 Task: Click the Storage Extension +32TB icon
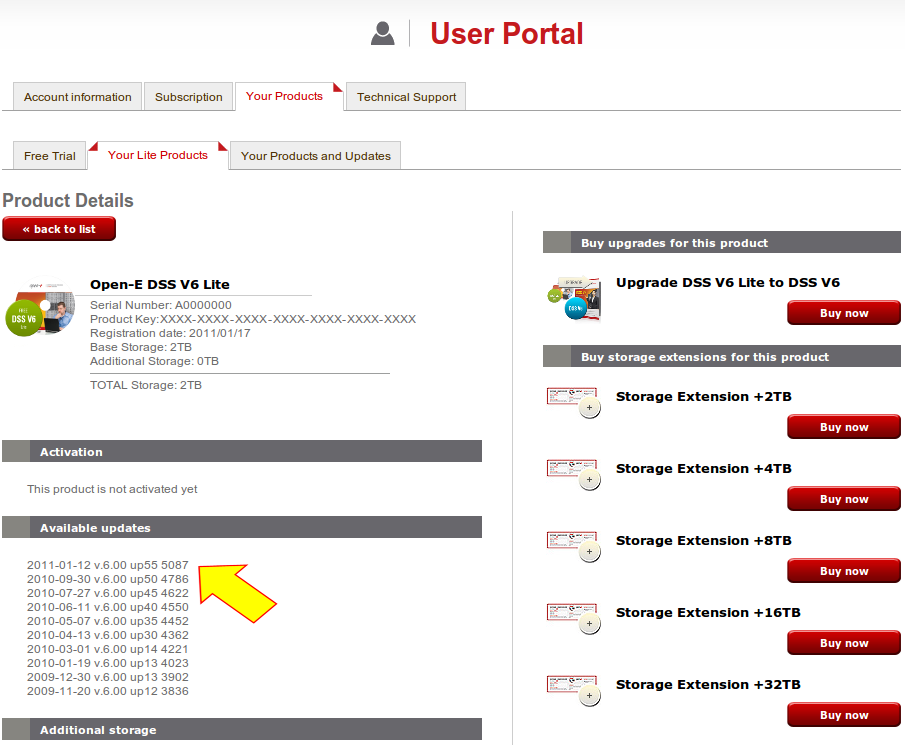pyautogui.click(x=574, y=691)
